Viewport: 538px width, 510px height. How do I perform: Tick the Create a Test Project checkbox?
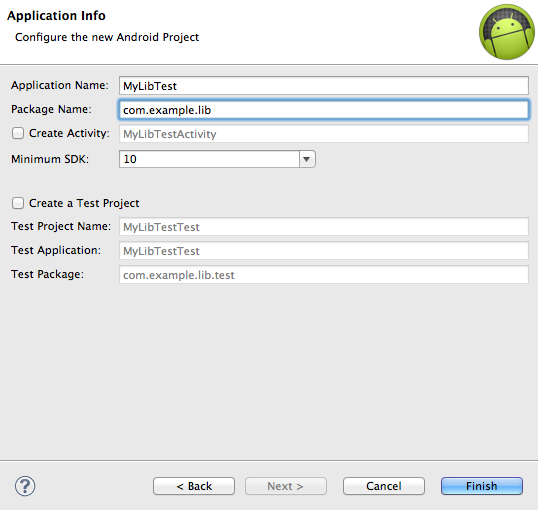point(18,203)
